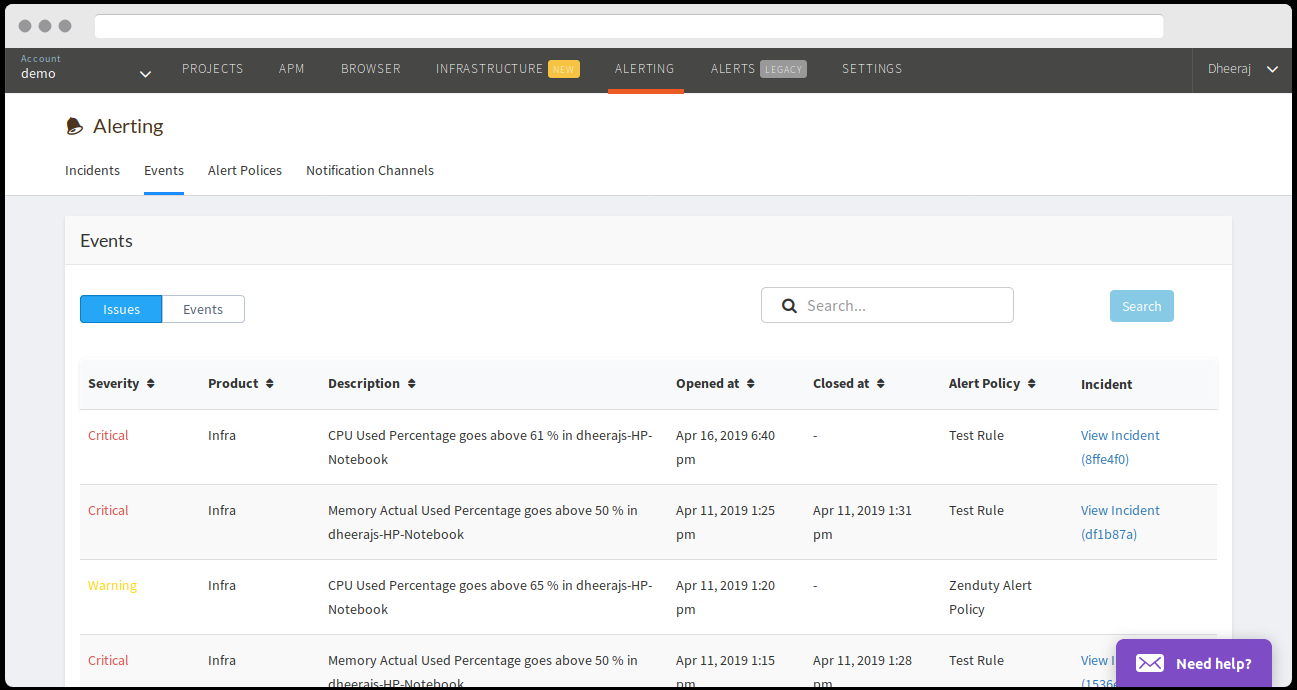Click the Events panel heading
Screen dimensions: 1297x690
[106, 241]
